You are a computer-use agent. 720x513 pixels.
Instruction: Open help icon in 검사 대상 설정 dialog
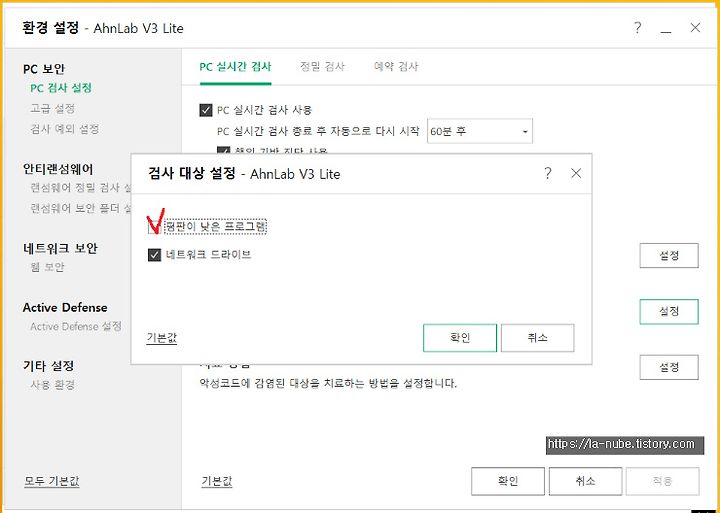[547, 174]
